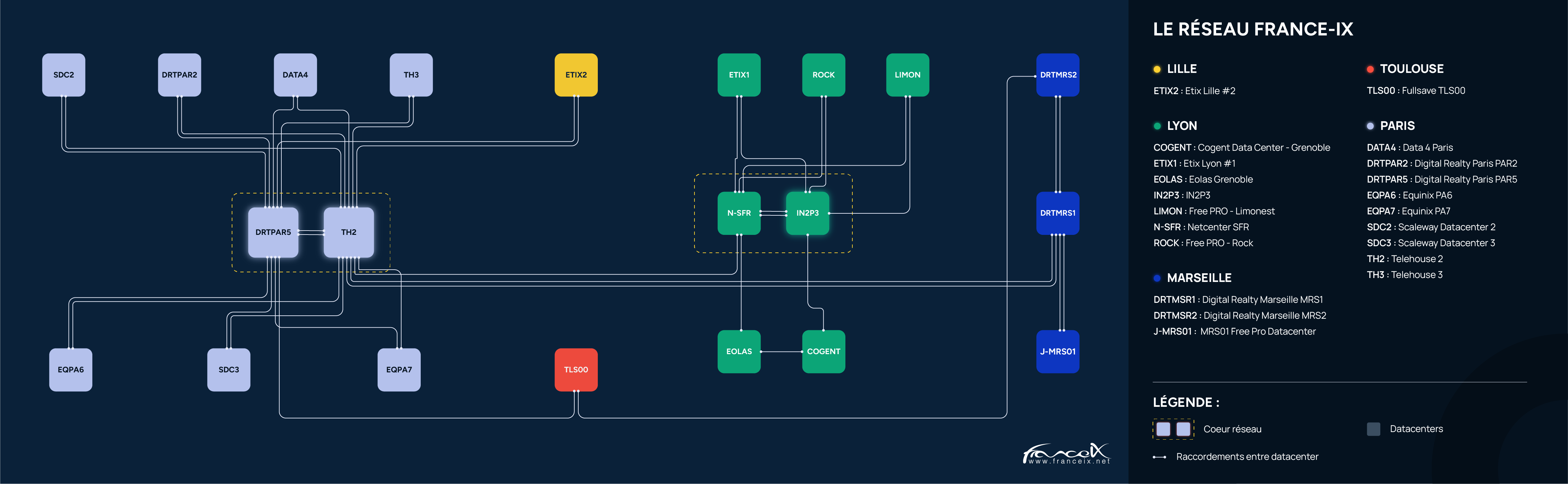Click 'IN2P3 : IN2P3' legend entry
Image resolution: width=1568 pixels, height=484 pixels.
(x=1181, y=195)
